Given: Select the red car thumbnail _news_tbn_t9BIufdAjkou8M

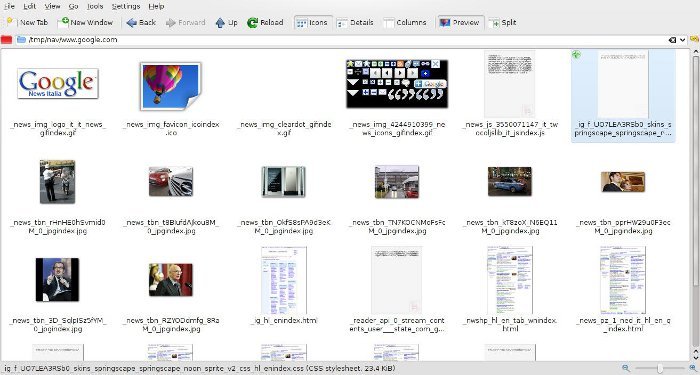Looking at the screenshot, I should coord(171,181).
